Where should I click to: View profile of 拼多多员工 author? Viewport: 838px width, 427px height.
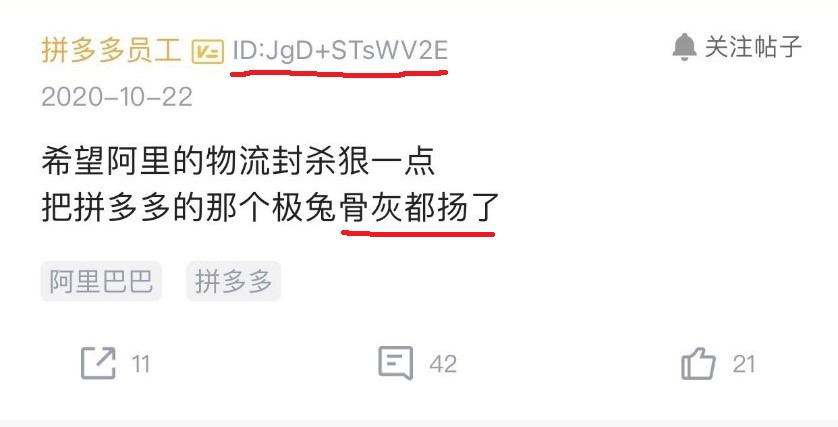pyautogui.click(x=111, y=51)
